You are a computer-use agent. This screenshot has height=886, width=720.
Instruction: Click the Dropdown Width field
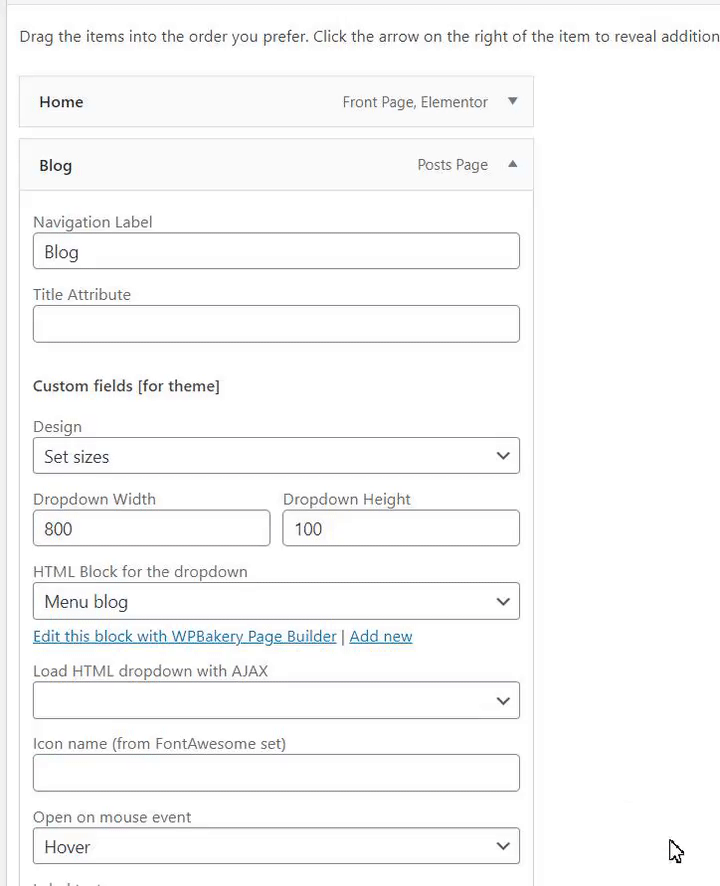click(151, 528)
